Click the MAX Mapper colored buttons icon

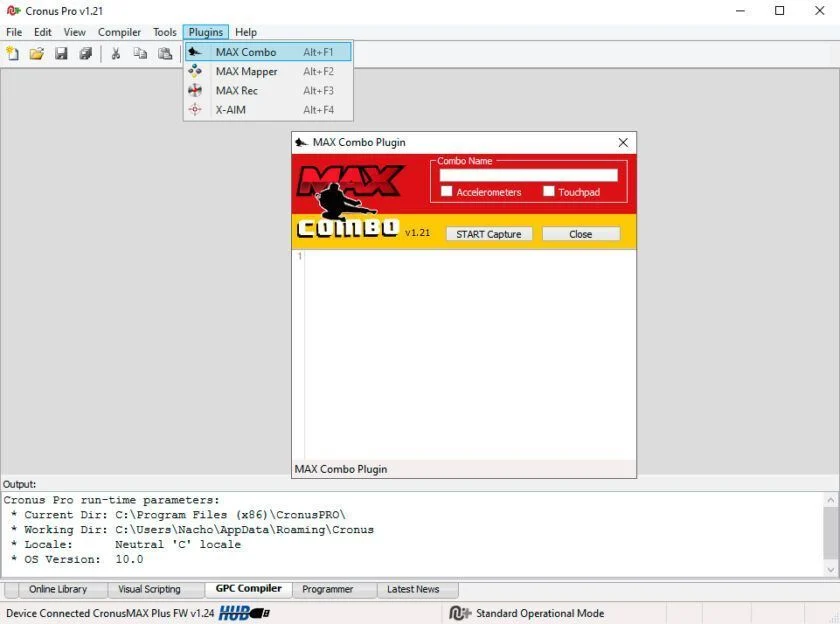[195, 71]
